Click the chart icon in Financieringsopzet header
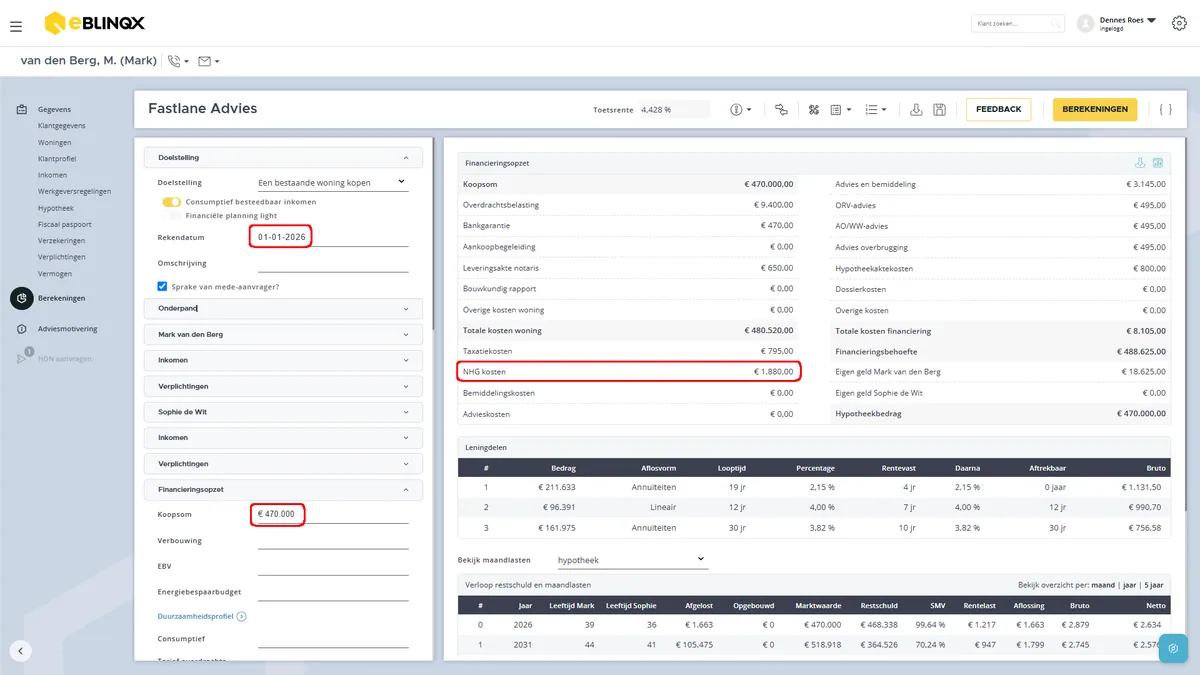Viewport: 1200px width, 675px height. point(1158,163)
